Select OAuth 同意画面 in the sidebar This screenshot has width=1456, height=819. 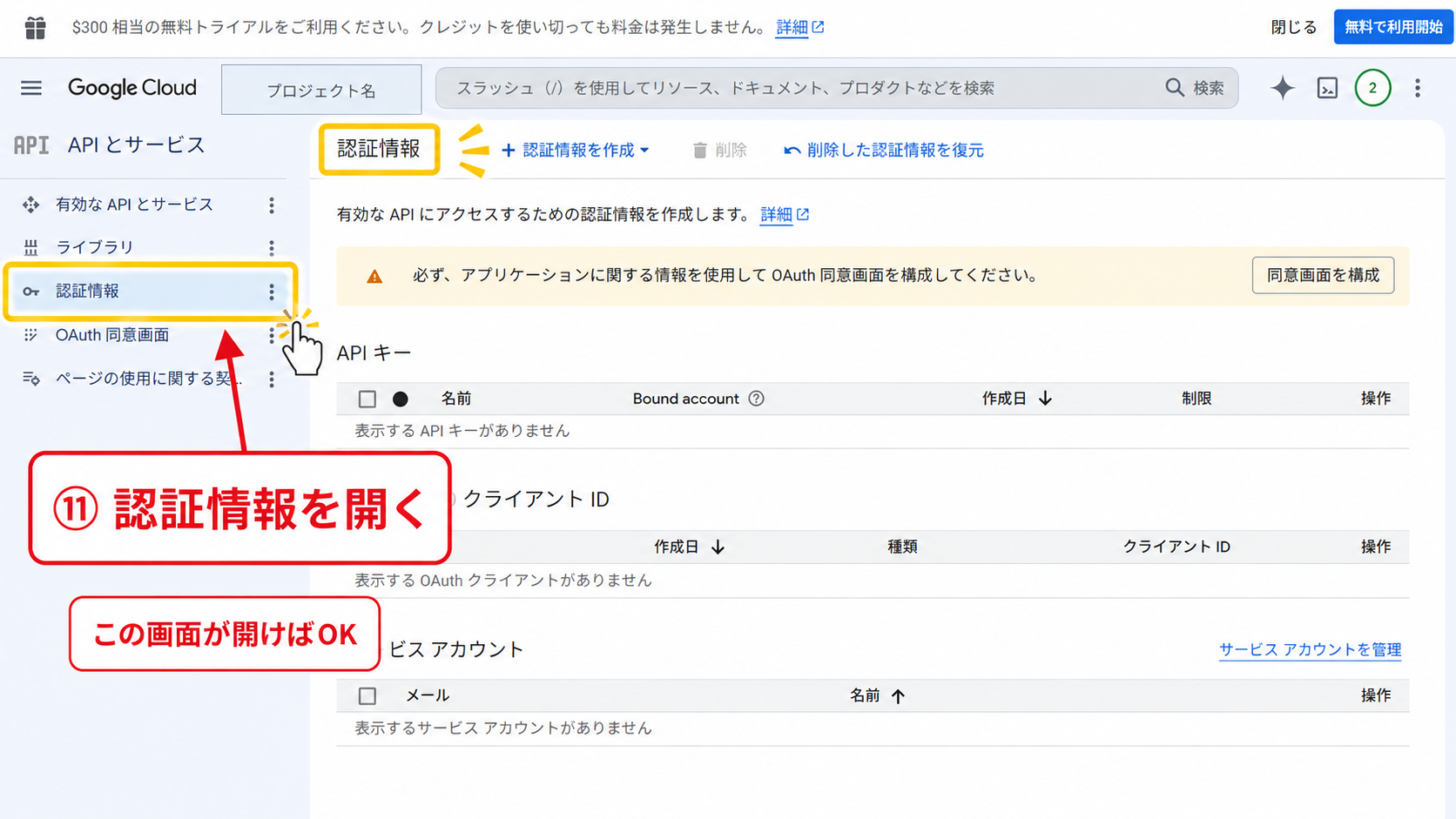click(x=112, y=335)
